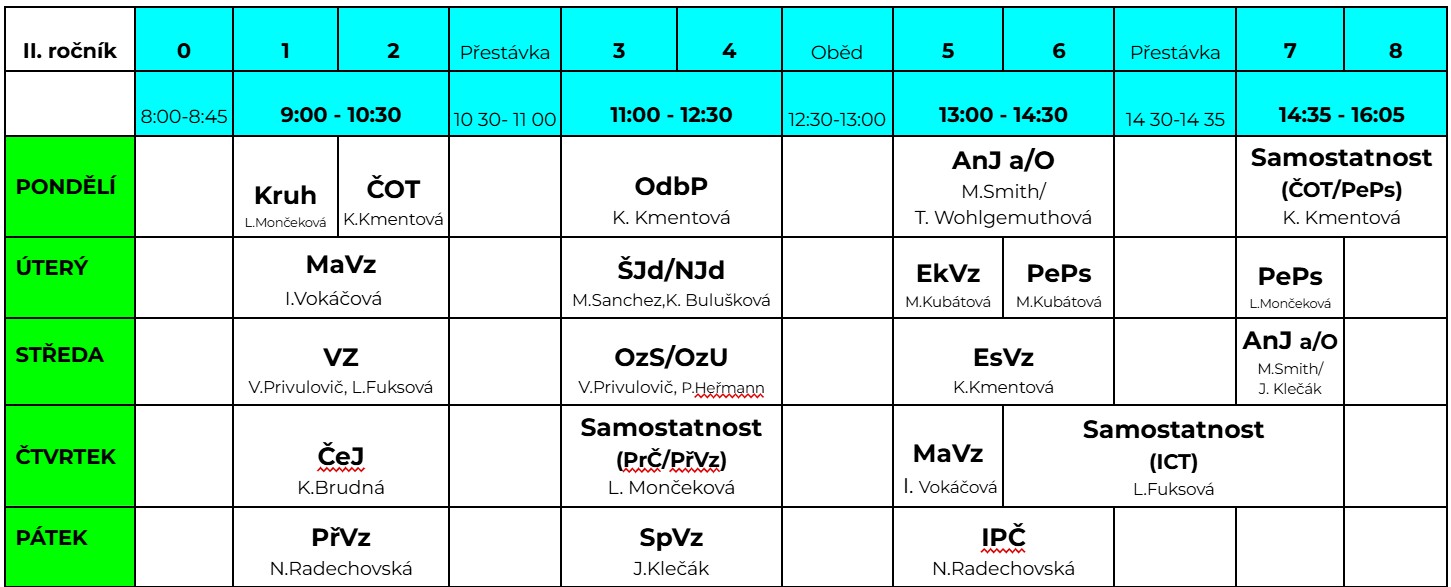This screenshot has height=587, width=1451.
Task: Click the II. ročník header cell
Action: tap(68, 51)
